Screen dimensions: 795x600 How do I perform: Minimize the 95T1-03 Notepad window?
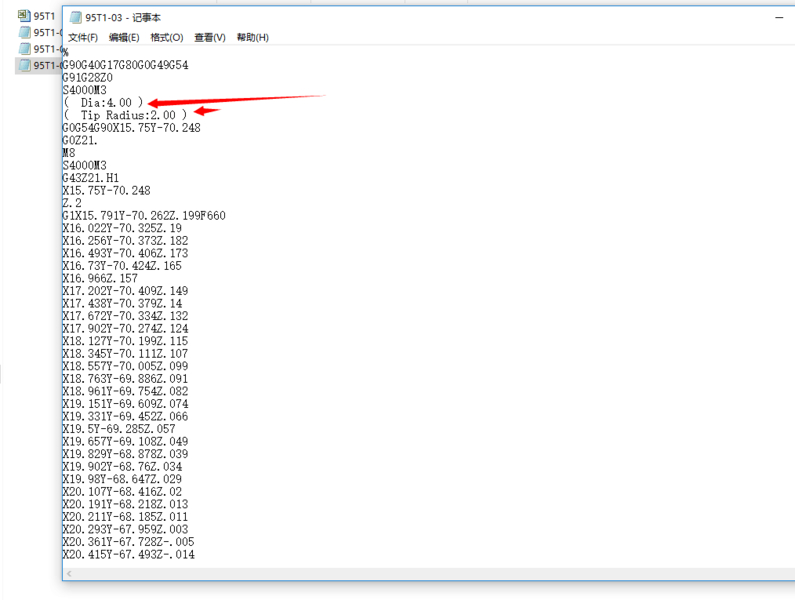779,18
